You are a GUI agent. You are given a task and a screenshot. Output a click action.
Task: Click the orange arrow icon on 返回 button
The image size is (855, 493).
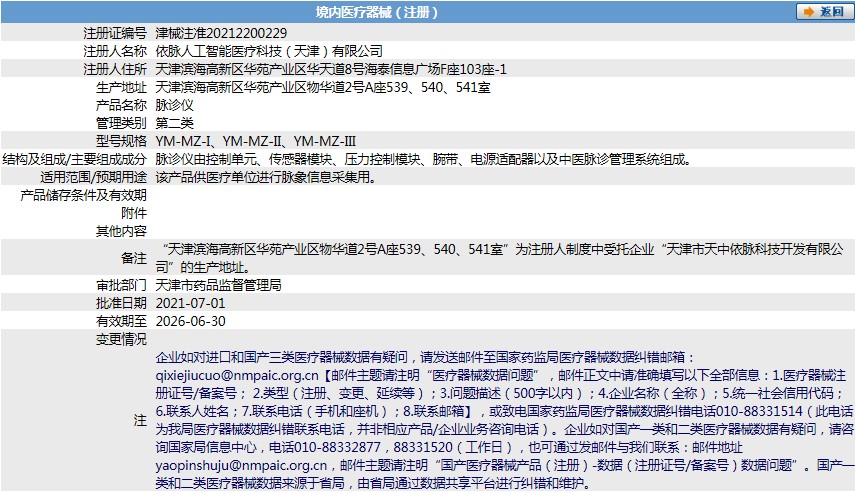tap(809, 11)
